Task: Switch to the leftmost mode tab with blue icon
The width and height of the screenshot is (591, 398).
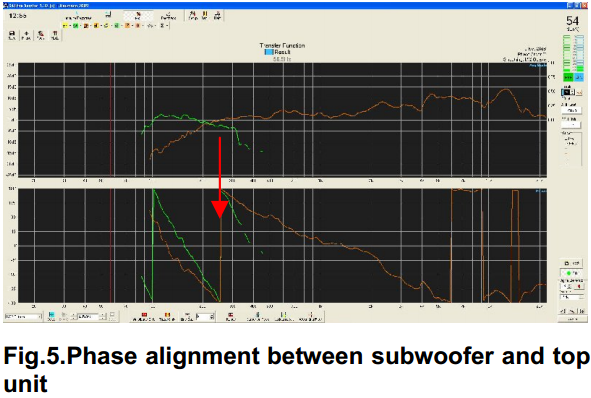Action: coord(78,16)
